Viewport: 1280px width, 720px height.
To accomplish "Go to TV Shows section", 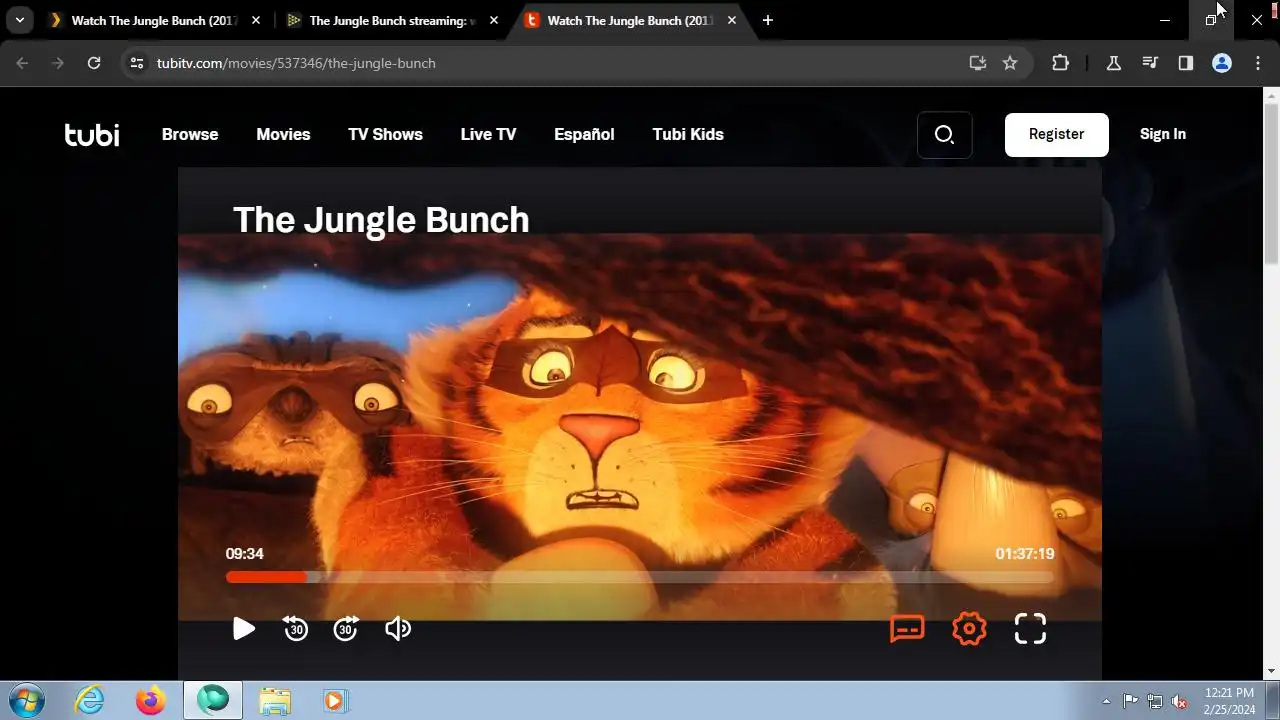I will [385, 134].
